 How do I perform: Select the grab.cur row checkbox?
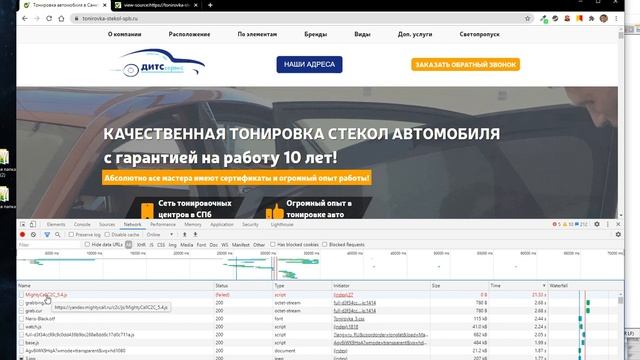pyautogui.click(x=21, y=311)
